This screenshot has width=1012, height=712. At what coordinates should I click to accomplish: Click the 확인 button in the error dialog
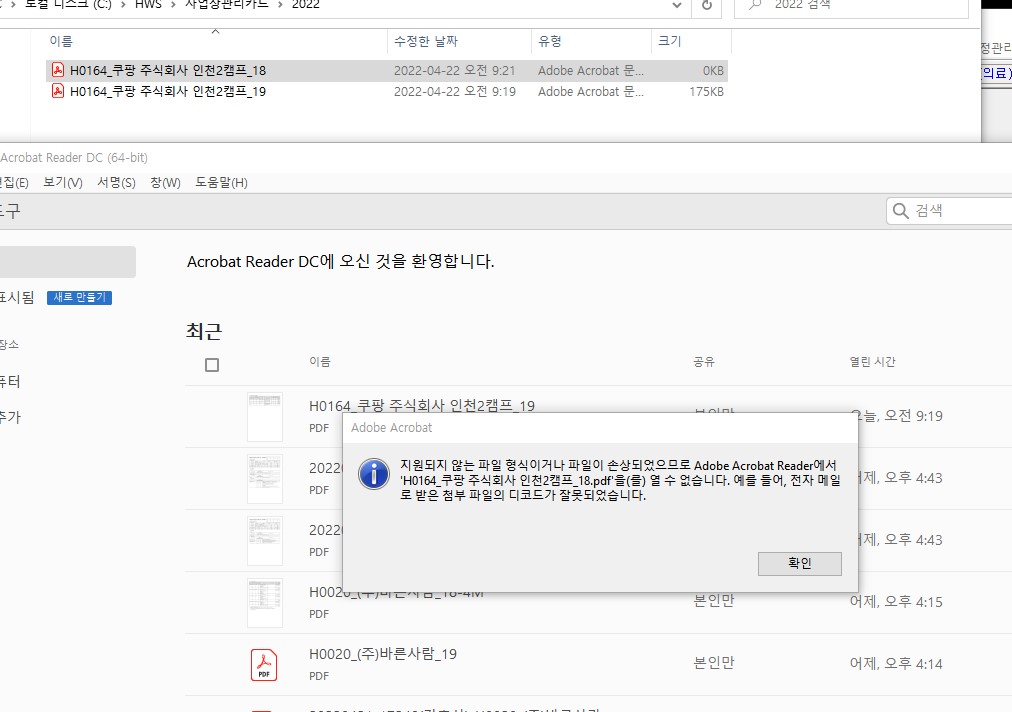[x=800, y=564]
